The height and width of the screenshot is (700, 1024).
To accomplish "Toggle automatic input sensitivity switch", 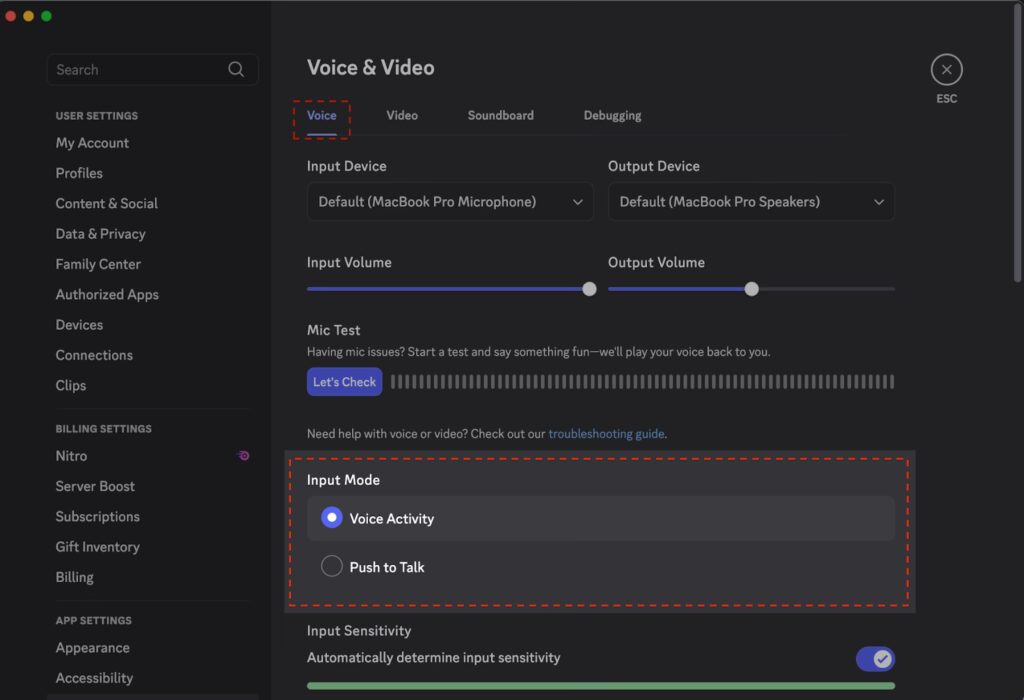I will pos(875,658).
